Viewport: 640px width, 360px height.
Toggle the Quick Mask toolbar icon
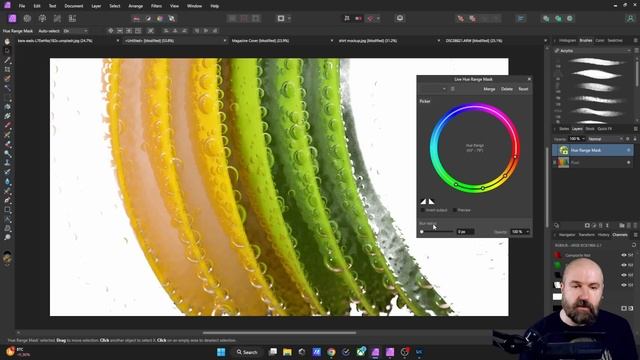(x=280, y=18)
